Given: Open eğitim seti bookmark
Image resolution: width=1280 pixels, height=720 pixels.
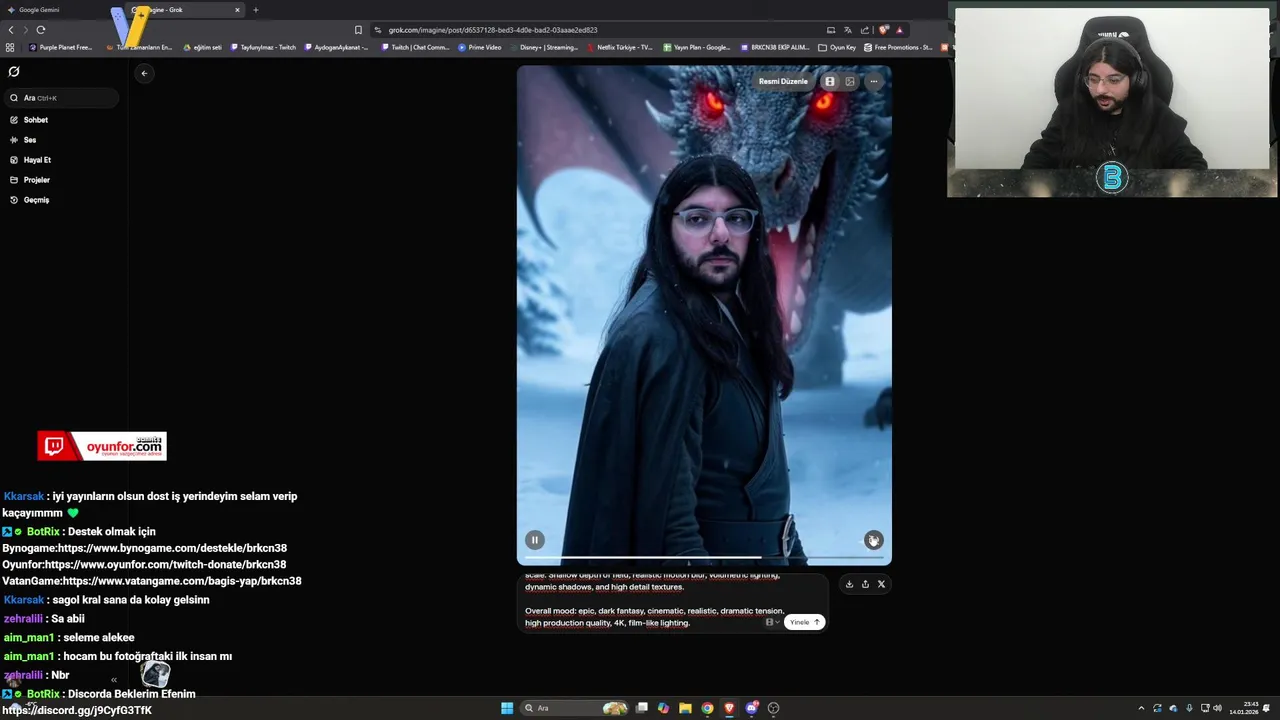Looking at the screenshot, I should [x=202, y=47].
